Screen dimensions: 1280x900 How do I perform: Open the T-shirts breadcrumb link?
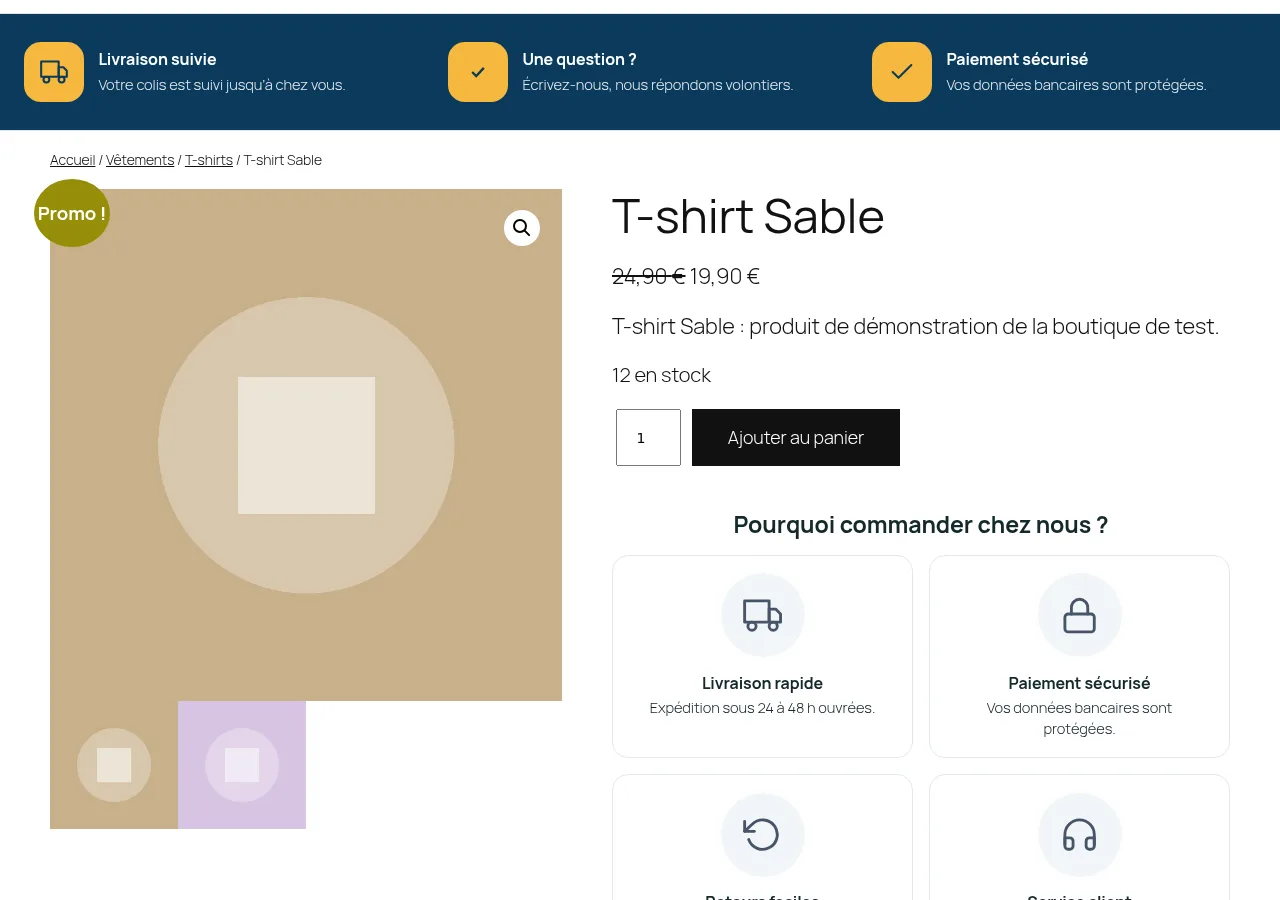click(209, 160)
